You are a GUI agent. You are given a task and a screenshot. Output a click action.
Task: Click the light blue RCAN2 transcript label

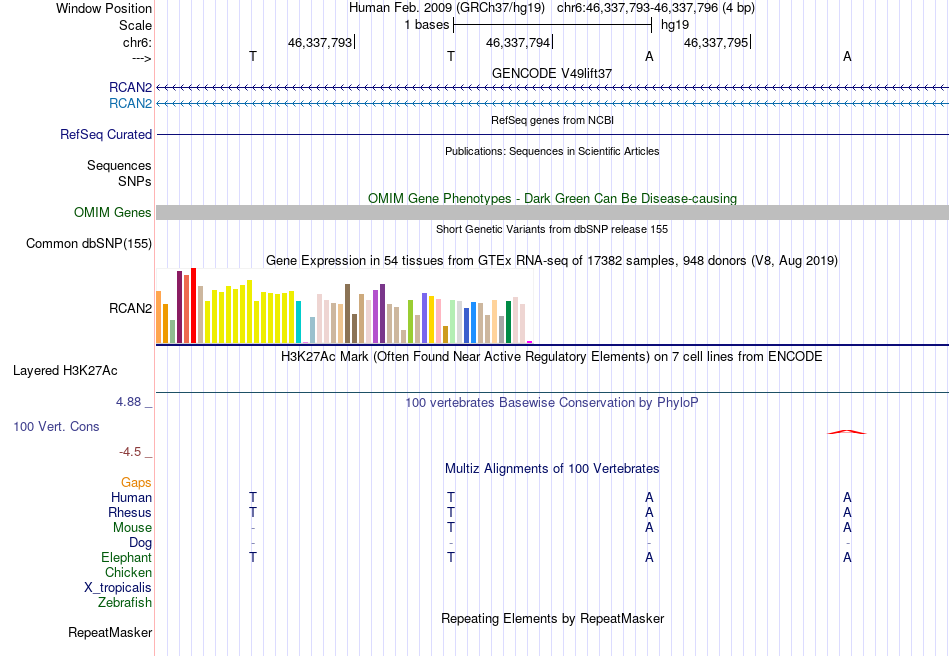[x=130, y=104]
